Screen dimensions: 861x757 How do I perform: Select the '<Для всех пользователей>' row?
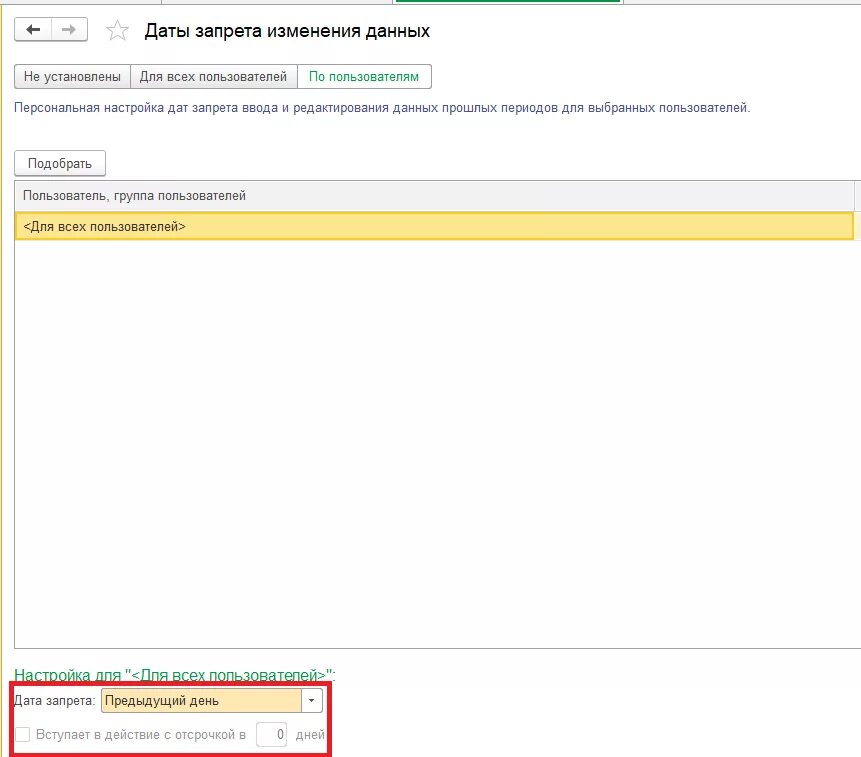(434, 226)
